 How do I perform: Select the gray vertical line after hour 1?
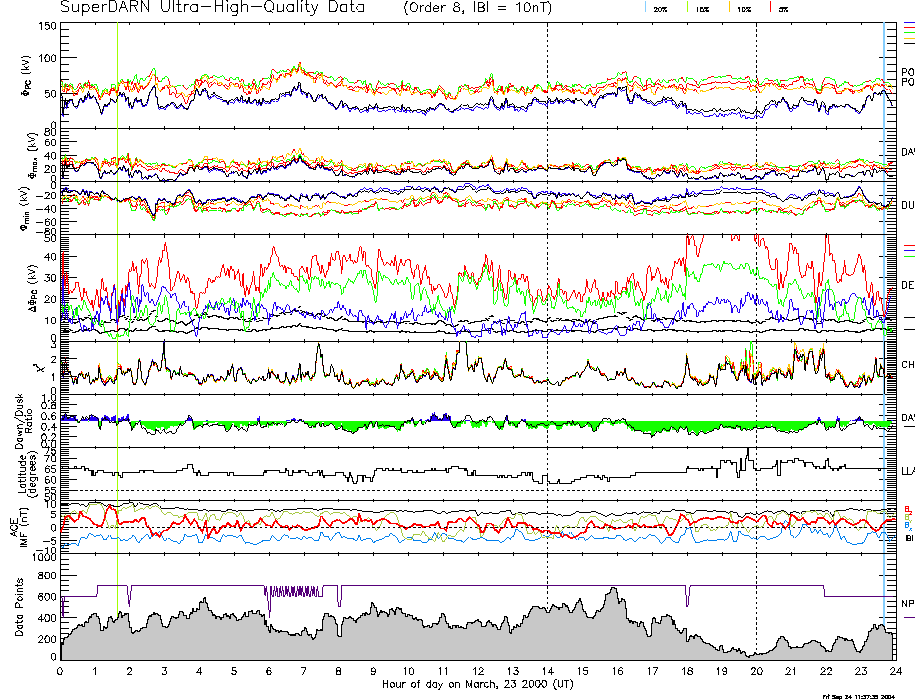(x=118, y=300)
